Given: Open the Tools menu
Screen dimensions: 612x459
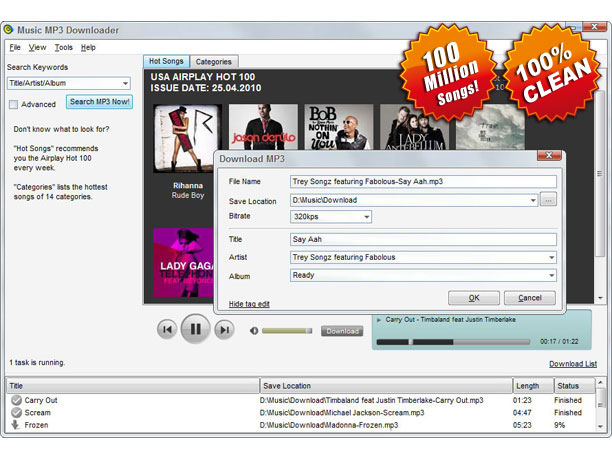Looking at the screenshot, I should click(x=64, y=47).
